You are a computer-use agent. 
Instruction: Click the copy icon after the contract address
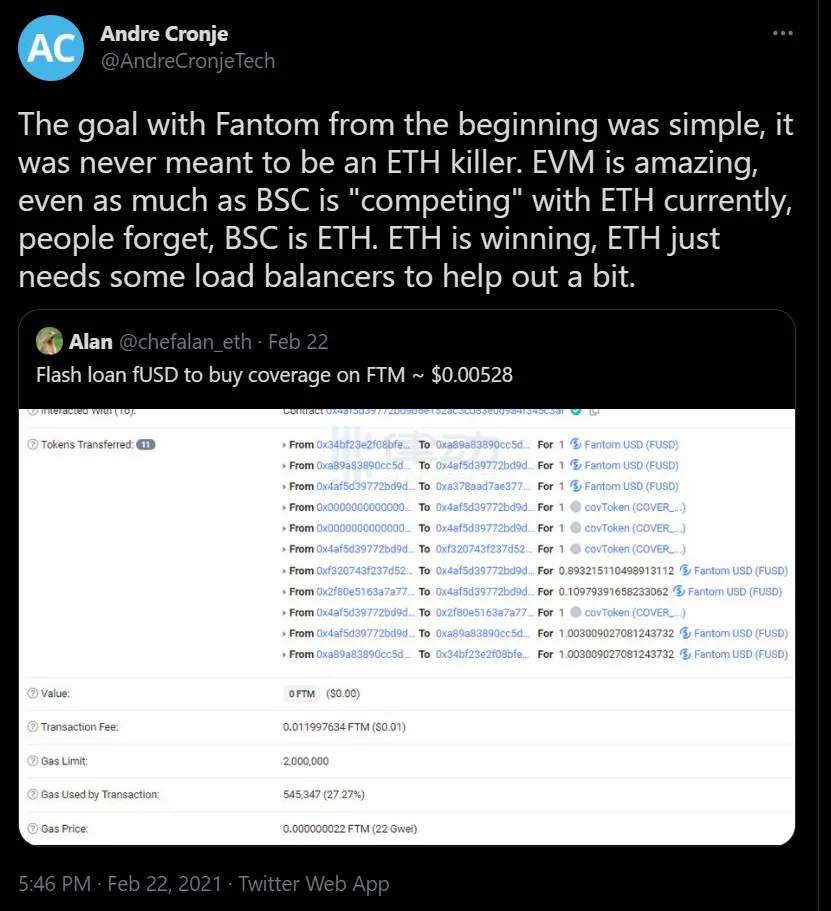(x=594, y=411)
